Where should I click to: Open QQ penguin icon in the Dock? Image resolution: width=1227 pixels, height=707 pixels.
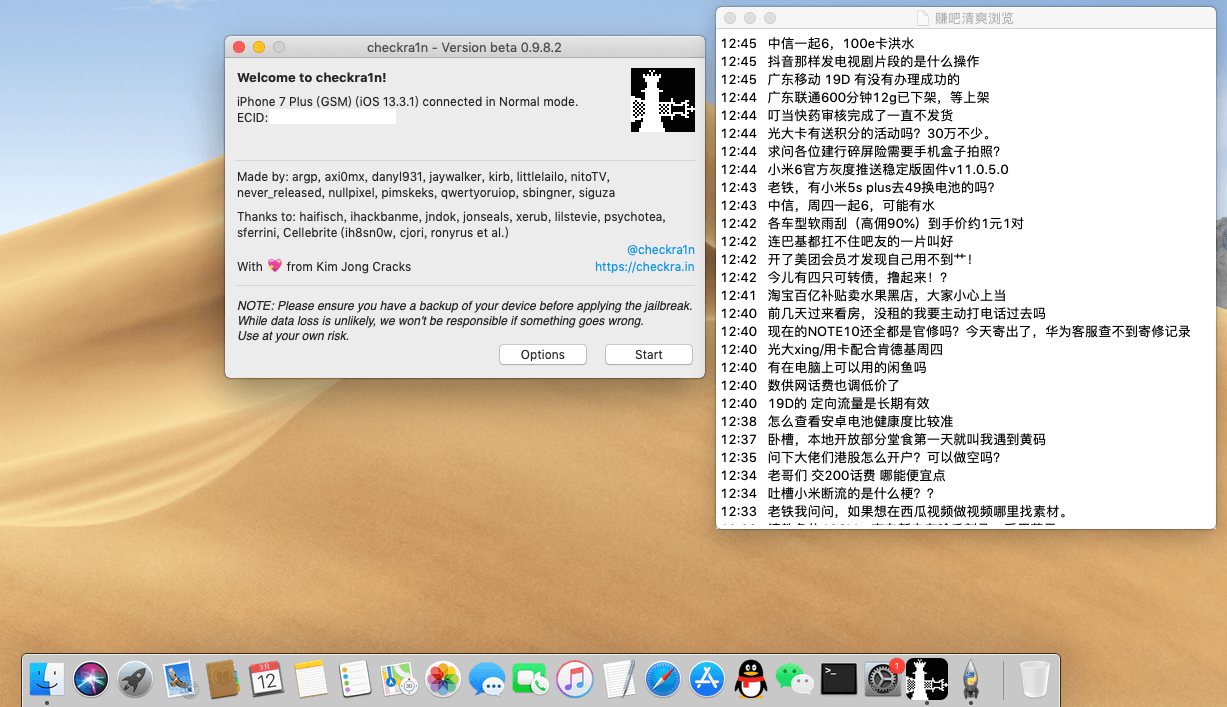click(751, 679)
